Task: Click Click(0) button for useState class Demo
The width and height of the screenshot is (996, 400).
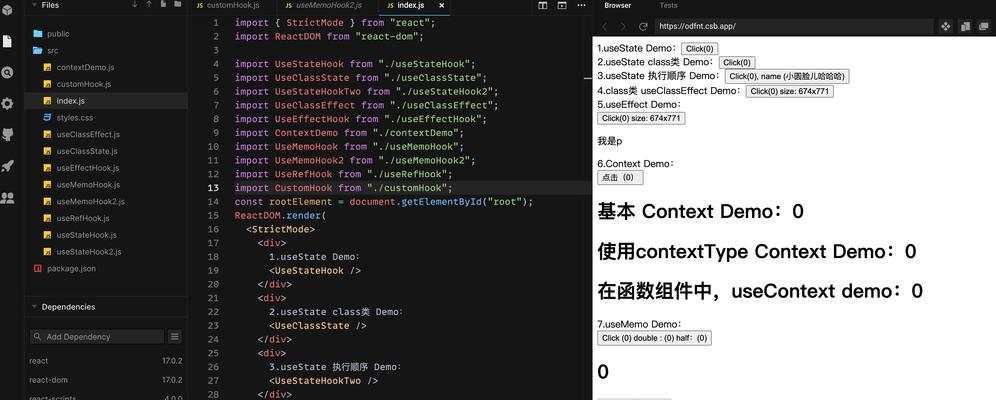Action: coord(737,62)
